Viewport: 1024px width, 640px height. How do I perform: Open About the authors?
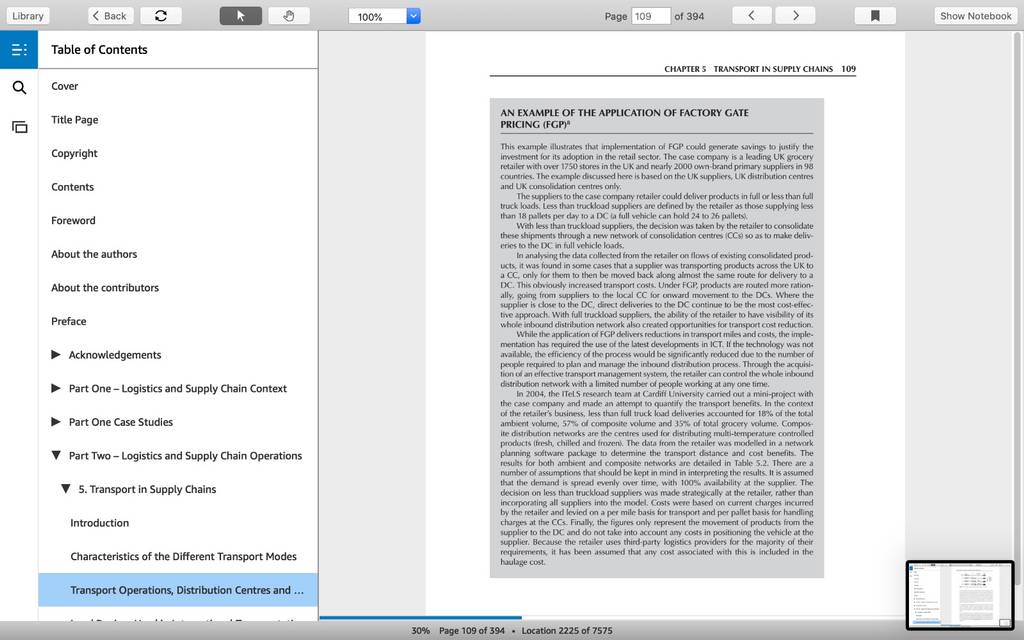click(94, 254)
